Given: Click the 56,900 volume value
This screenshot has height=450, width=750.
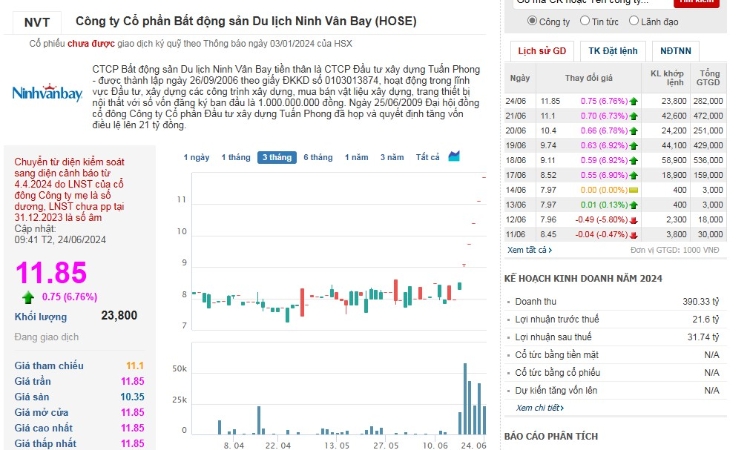Looking at the screenshot, I should [x=673, y=160].
